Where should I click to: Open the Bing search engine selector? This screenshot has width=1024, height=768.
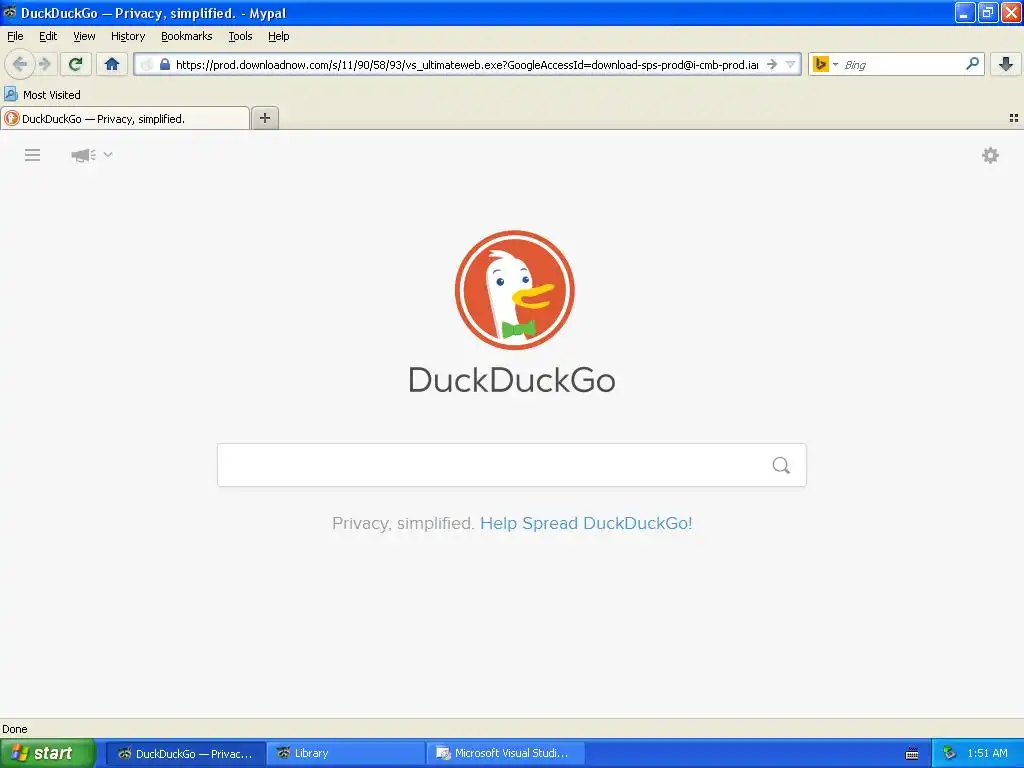pos(825,64)
